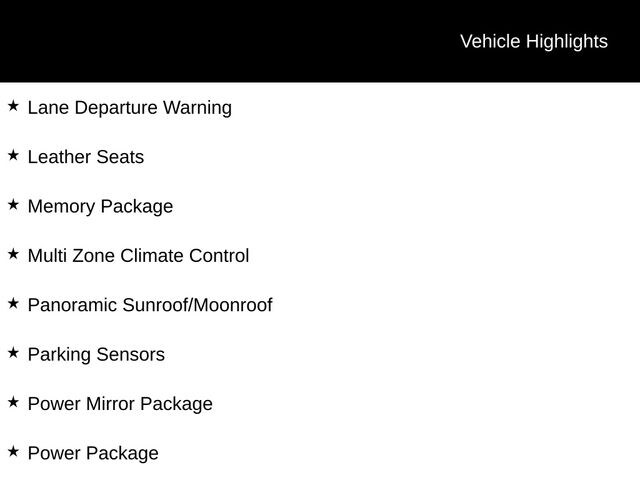Click the star beside Lane Departure Warning
The height and width of the screenshot is (480, 640).
tap(13, 106)
